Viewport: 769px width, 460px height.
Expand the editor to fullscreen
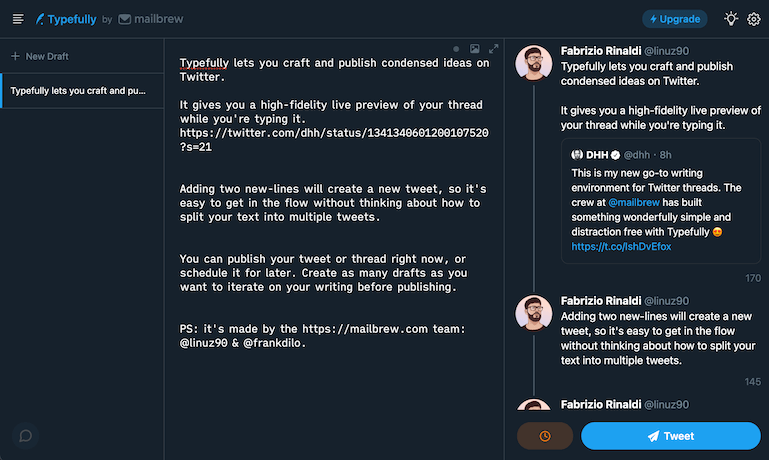(493, 48)
